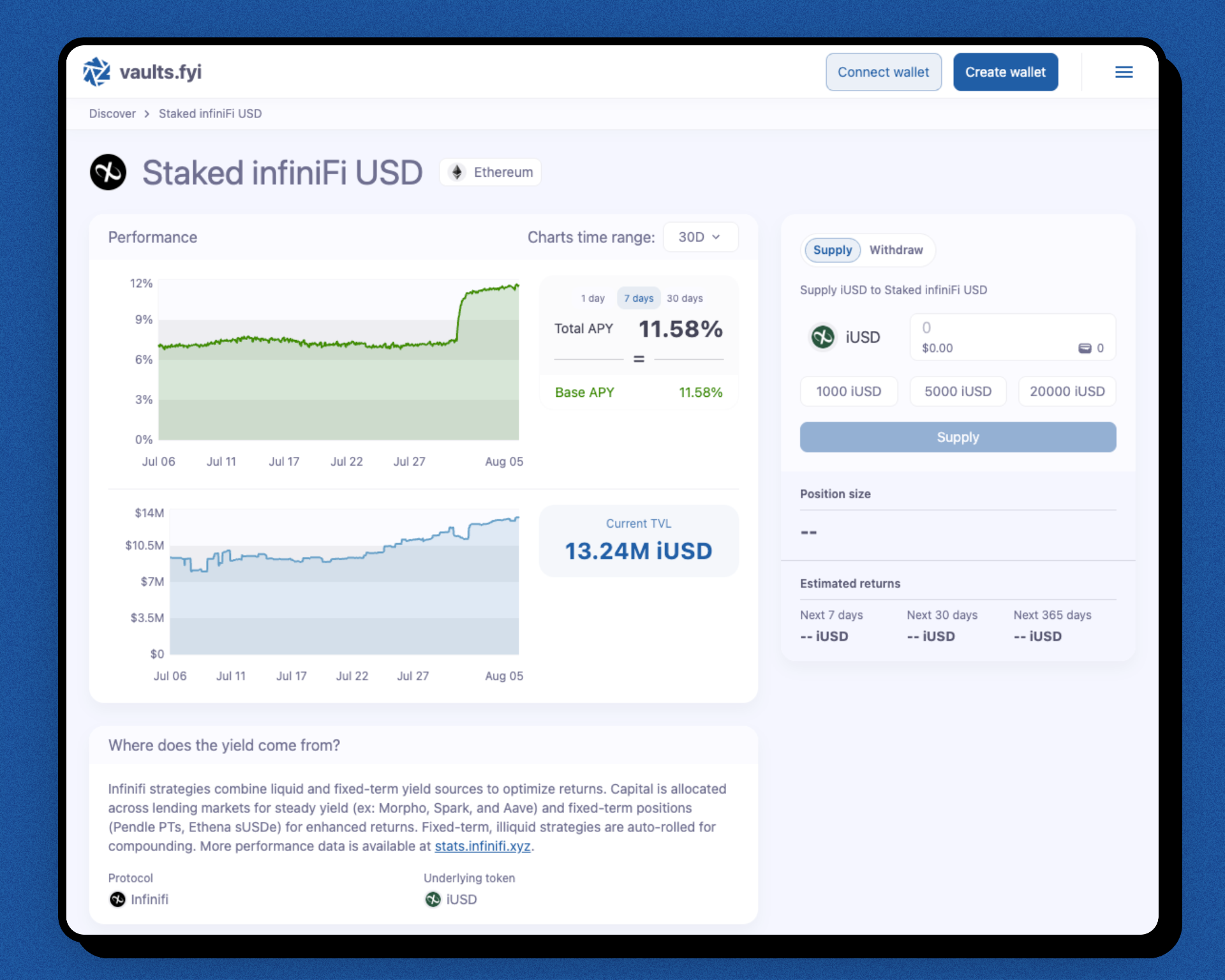Click the Current TVL 13.24M iUSD value
1225x980 pixels.
point(639,551)
